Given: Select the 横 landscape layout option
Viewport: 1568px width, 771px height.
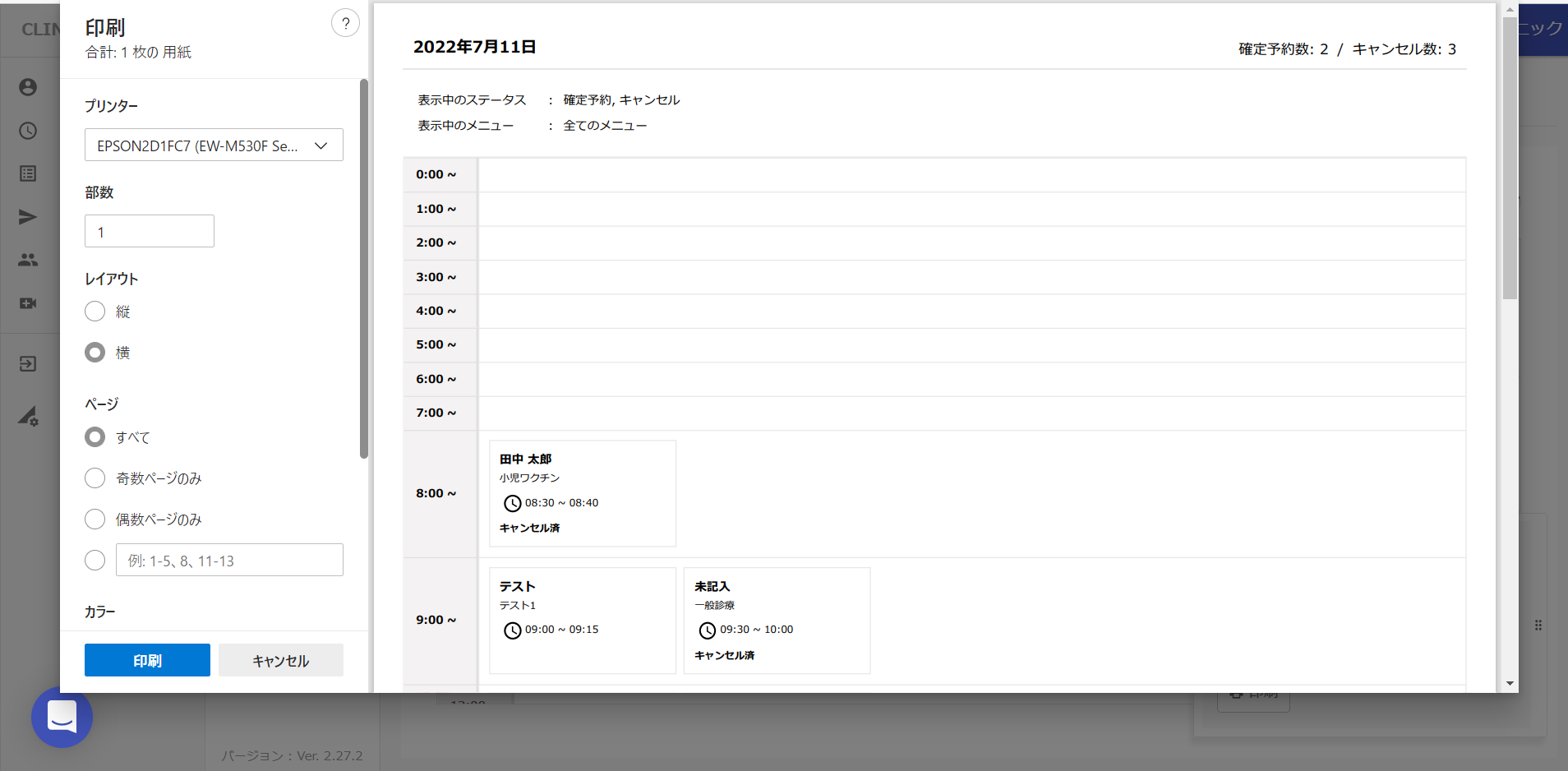Looking at the screenshot, I should [95, 353].
